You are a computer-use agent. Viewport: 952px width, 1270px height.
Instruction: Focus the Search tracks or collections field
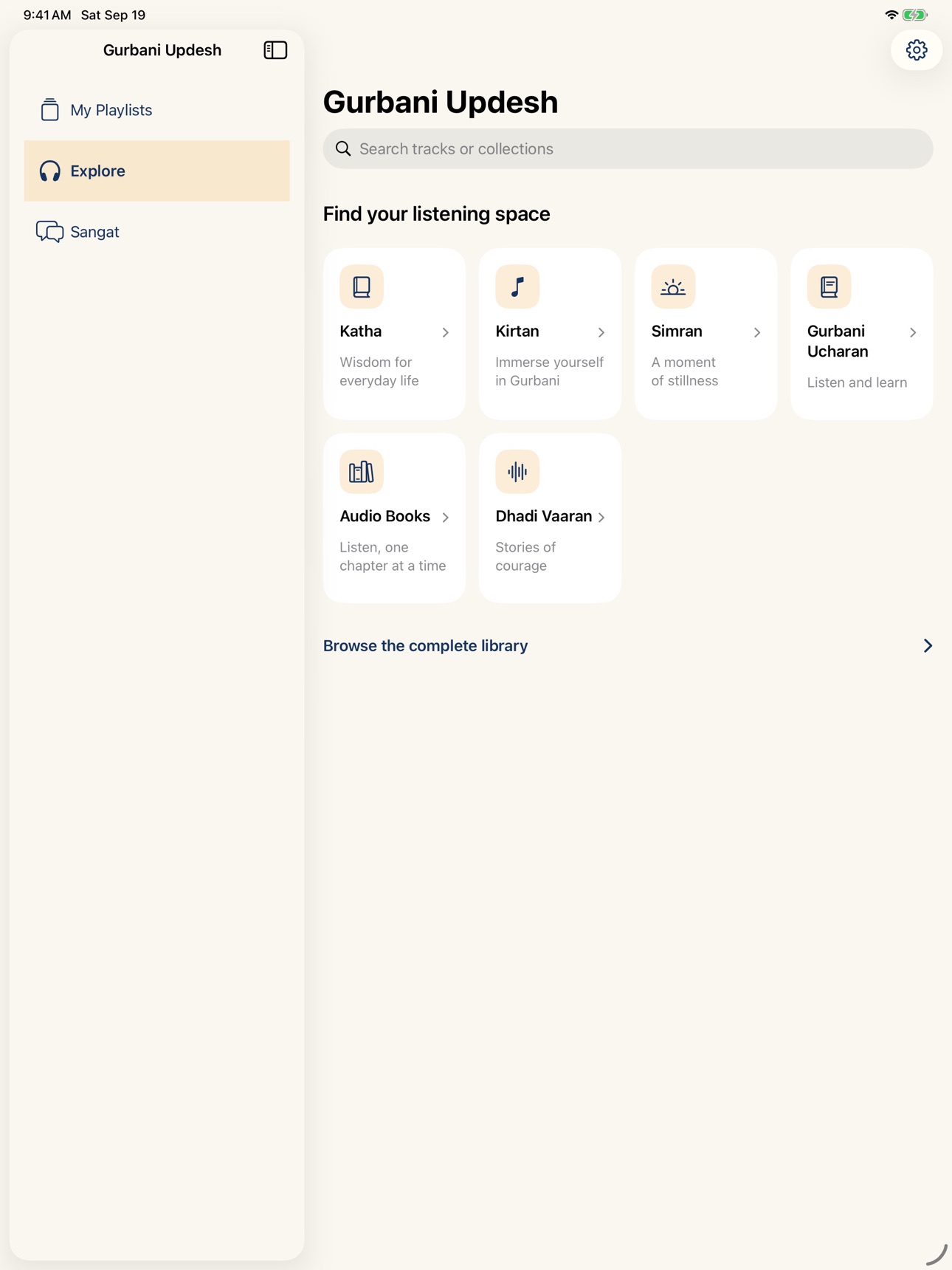[x=628, y=148]
